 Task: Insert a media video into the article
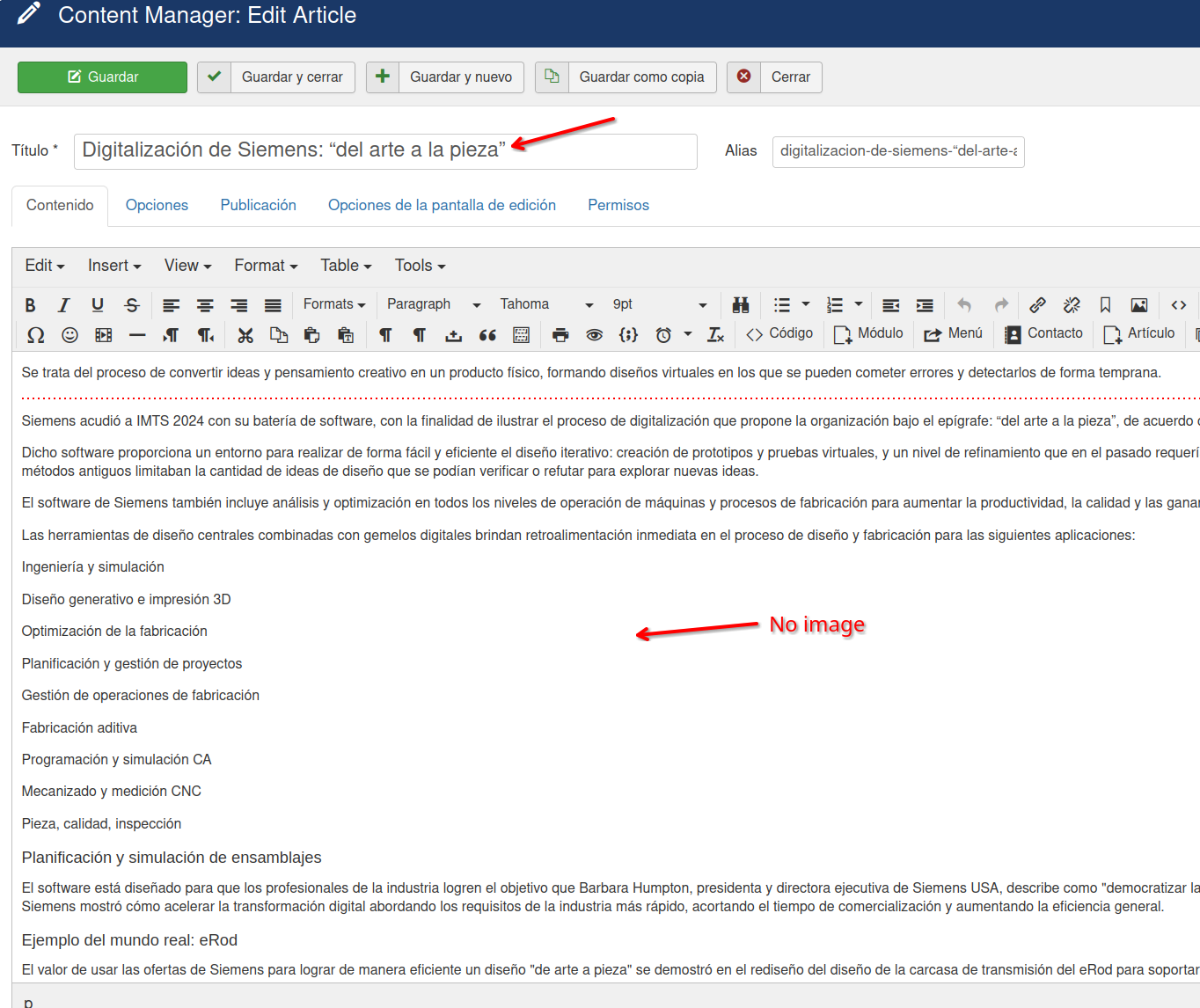click(x=104, y=334)
